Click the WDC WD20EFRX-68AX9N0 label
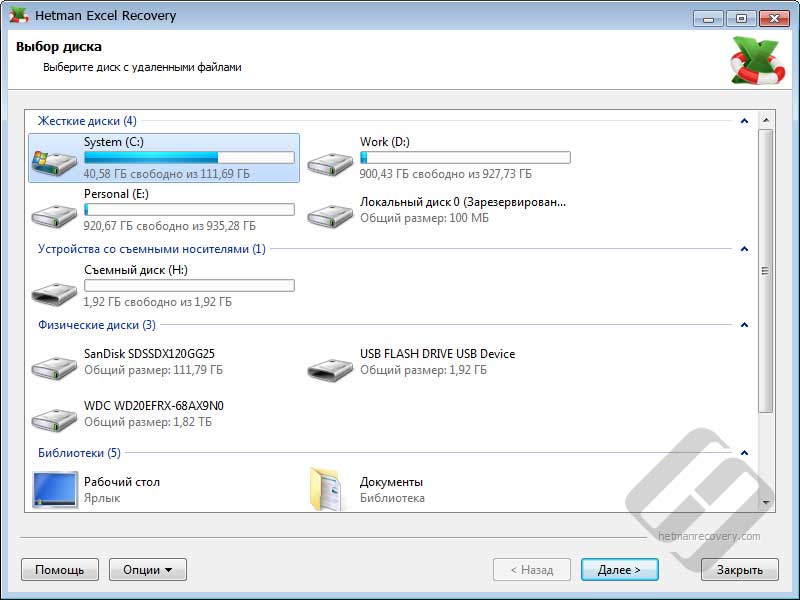Screen dimensions: 800x600 154,406
